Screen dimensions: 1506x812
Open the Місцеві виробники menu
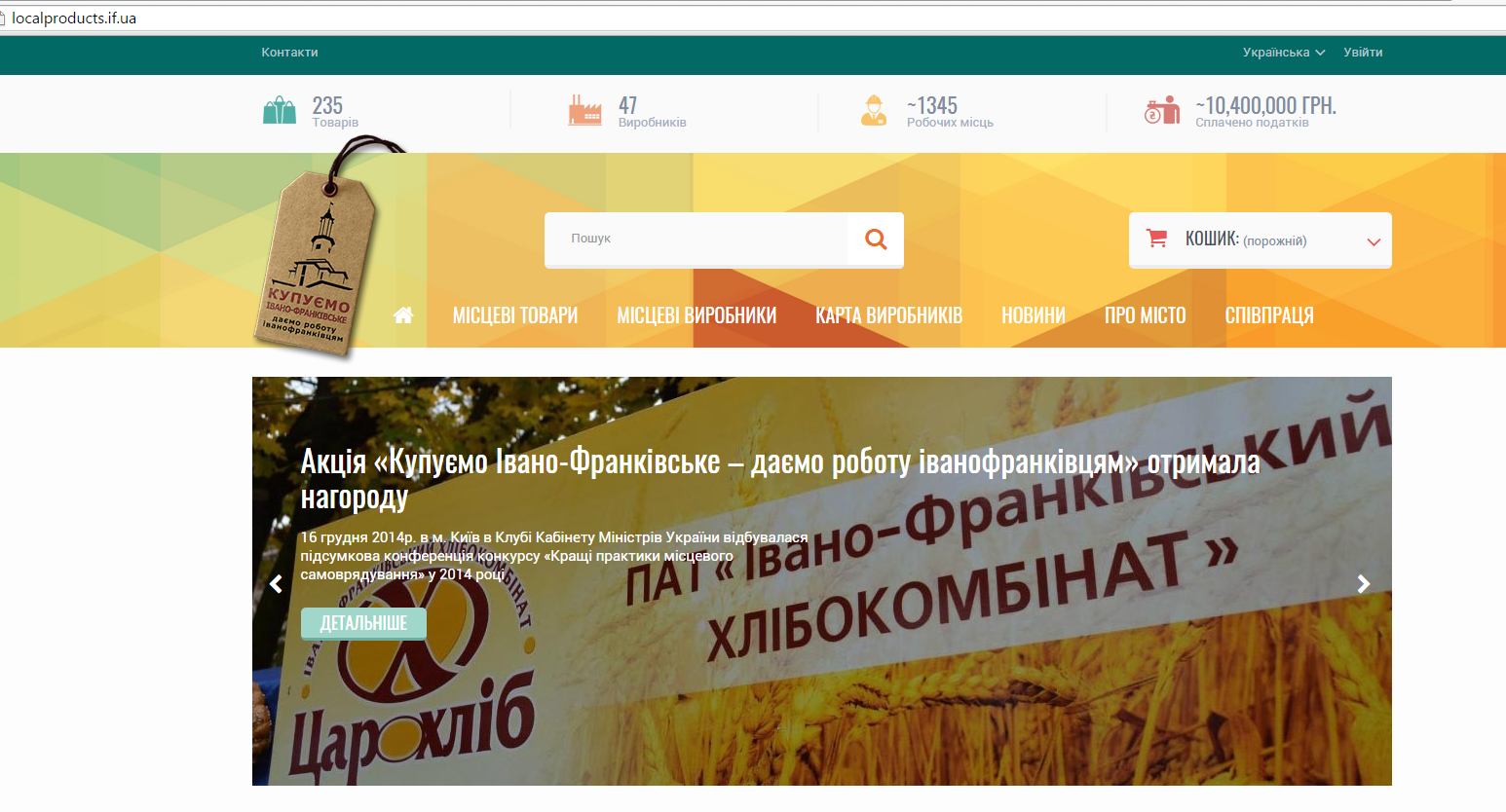[697, 315]
